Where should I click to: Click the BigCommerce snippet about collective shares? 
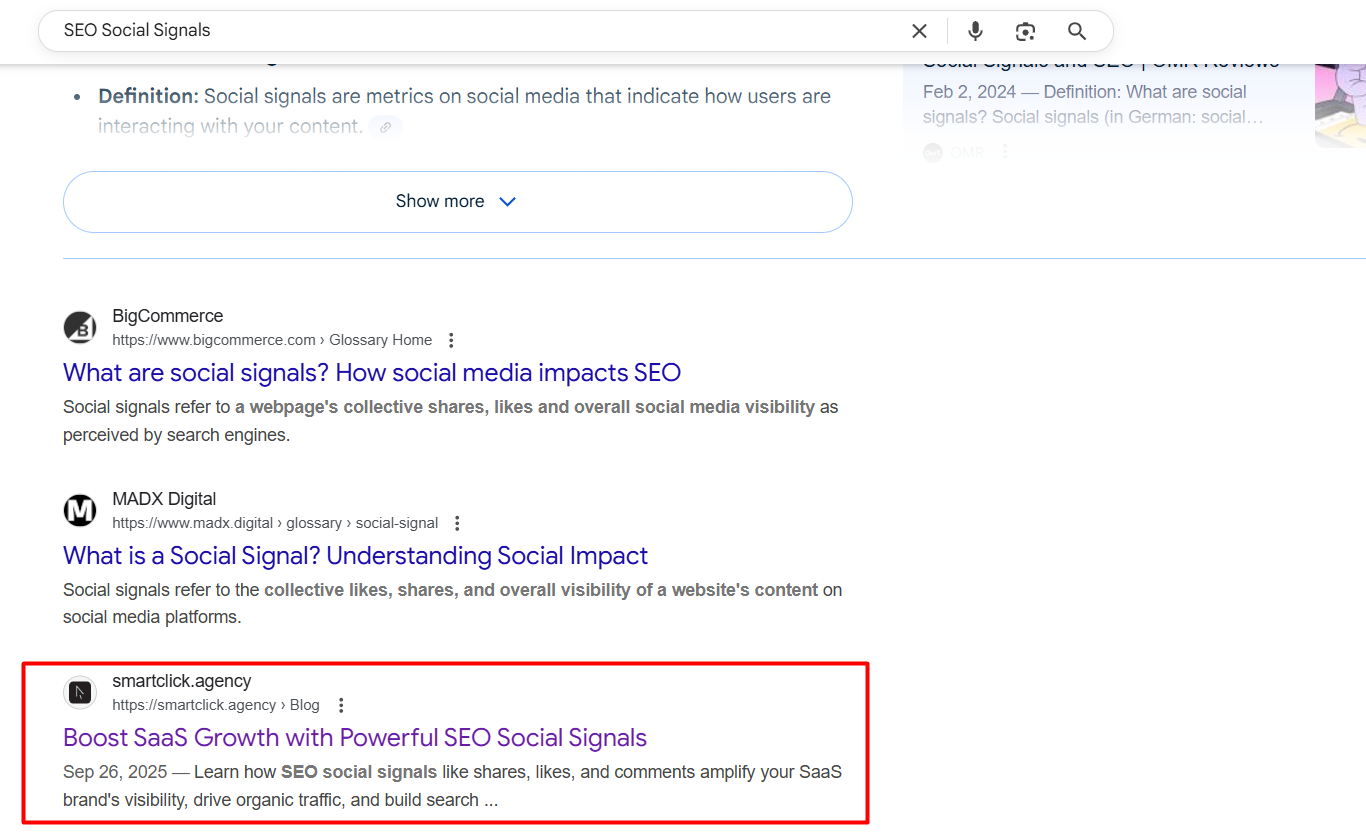451,421
